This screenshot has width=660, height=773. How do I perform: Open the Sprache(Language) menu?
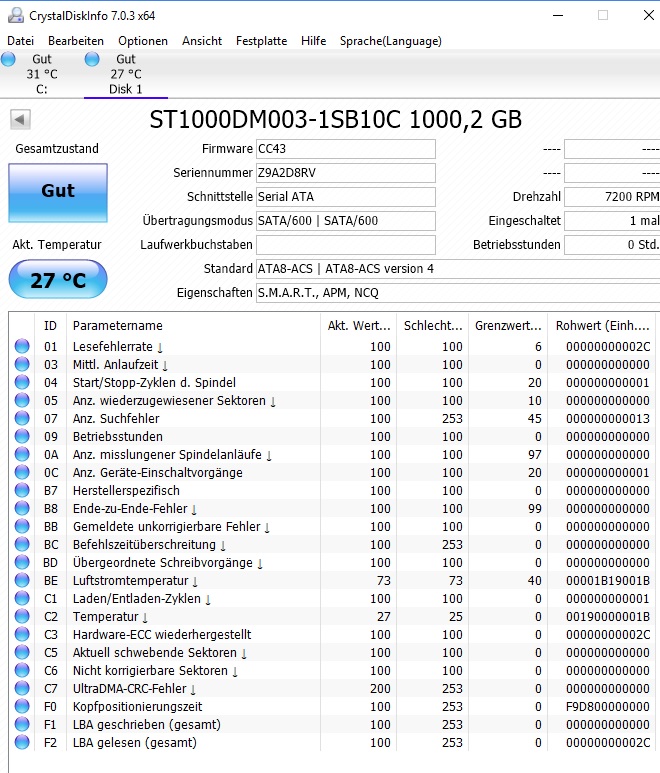[390, 41]
